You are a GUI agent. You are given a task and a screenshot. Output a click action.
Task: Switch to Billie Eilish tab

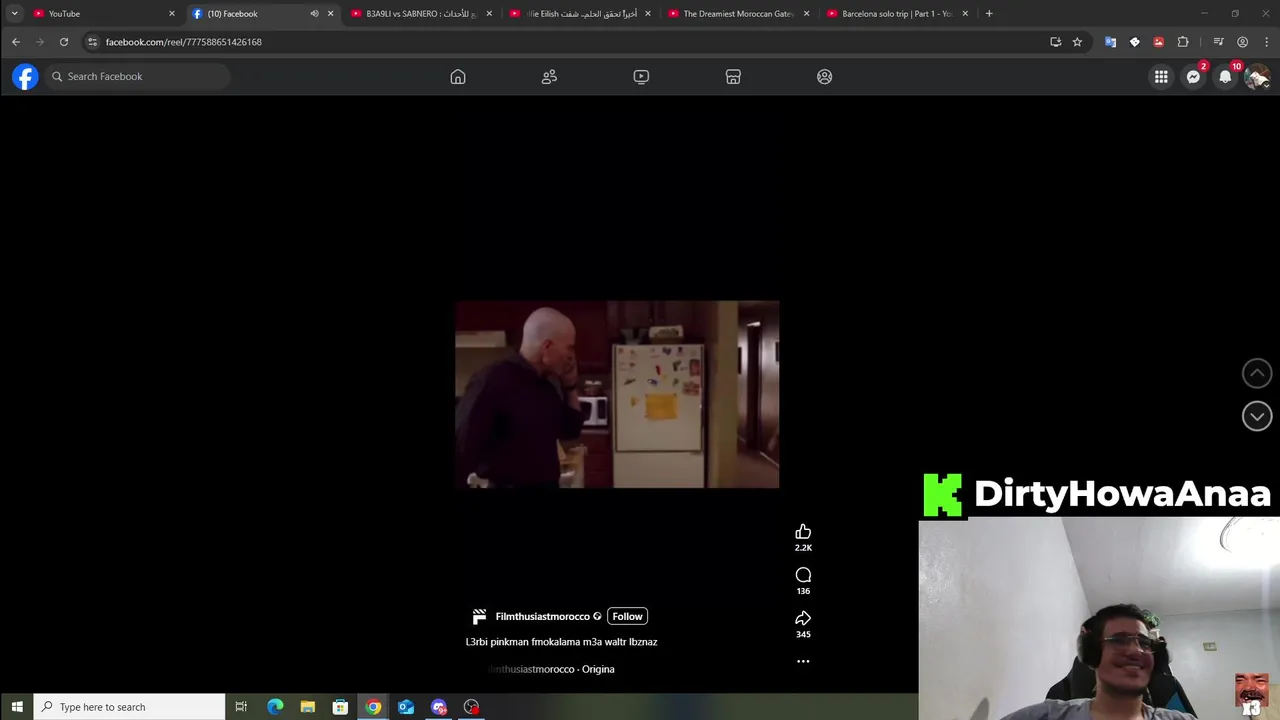(x=580, y=14)
